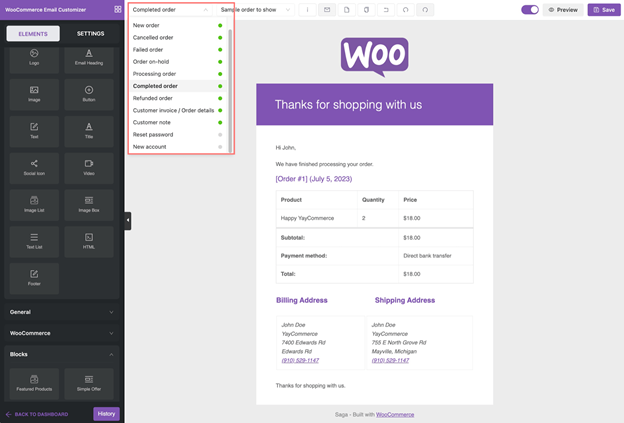Collapse the left panel with the arrow handle
The height and width of the screenshot is (423, 624).
tap(127, 221)
